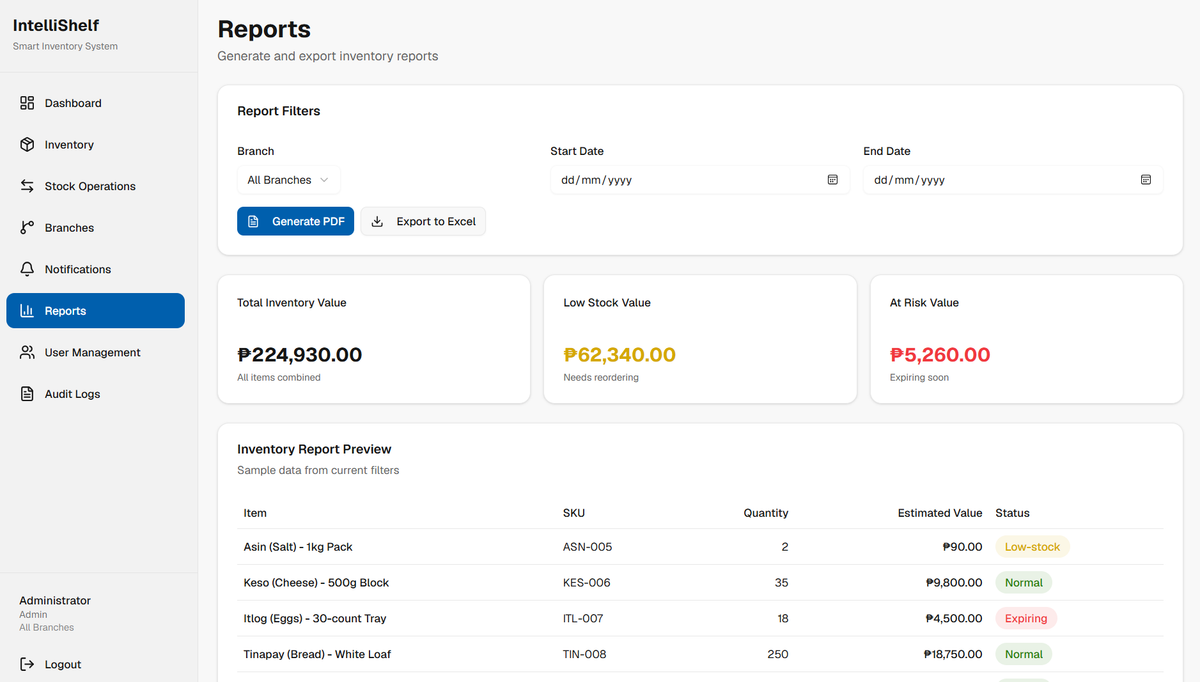
Task: Select the Asin (Salt) - 1kg Pack row
Action: coord(700,547)
